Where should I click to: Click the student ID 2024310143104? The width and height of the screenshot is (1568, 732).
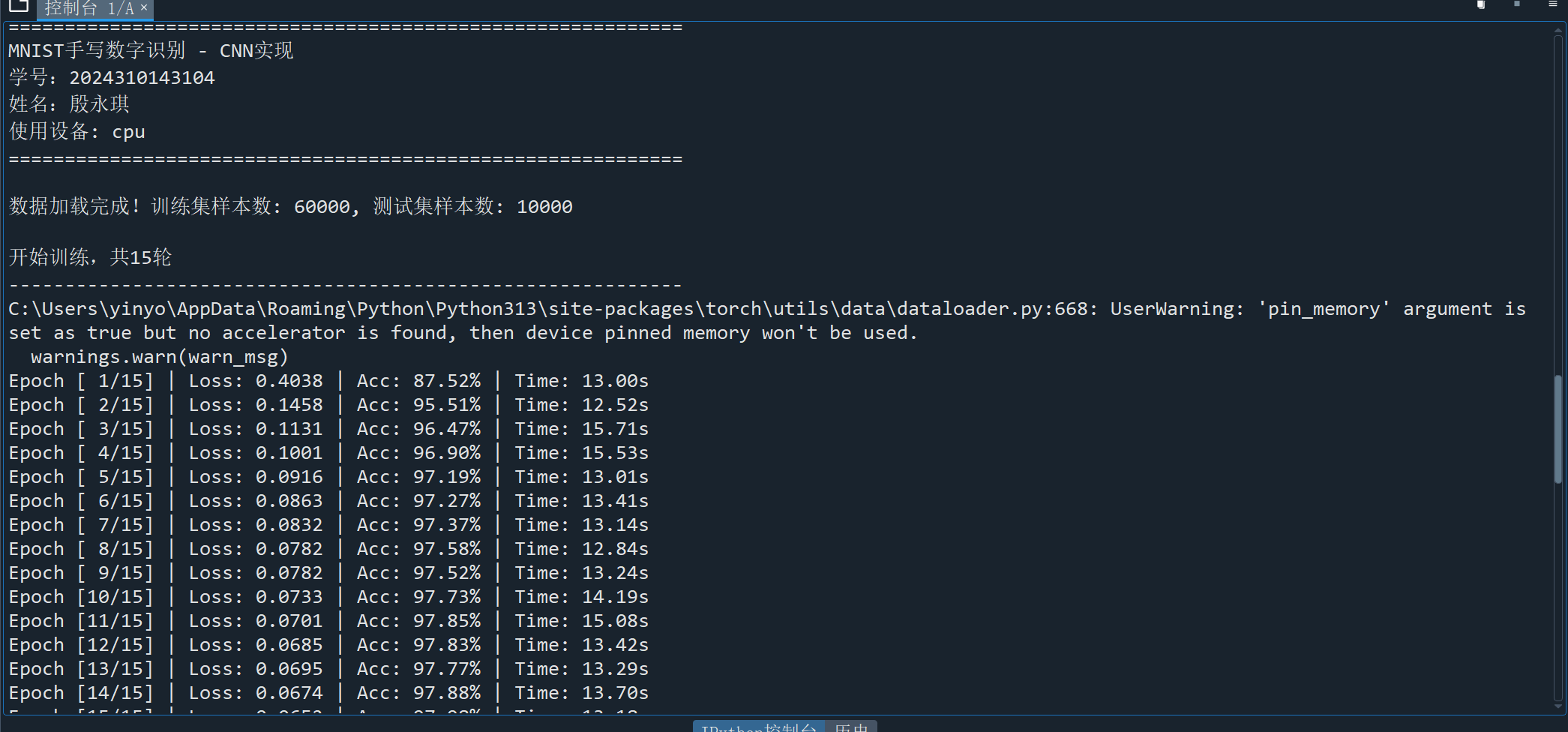click(x=142, y=78)
